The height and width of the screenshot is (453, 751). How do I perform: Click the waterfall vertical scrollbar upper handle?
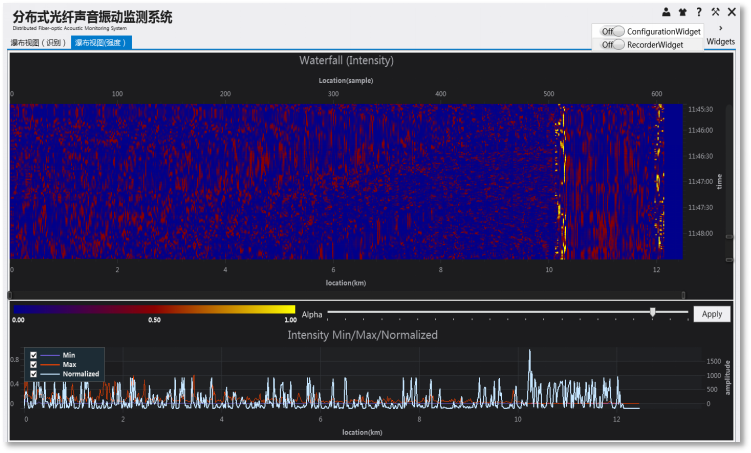coord(729,237)
